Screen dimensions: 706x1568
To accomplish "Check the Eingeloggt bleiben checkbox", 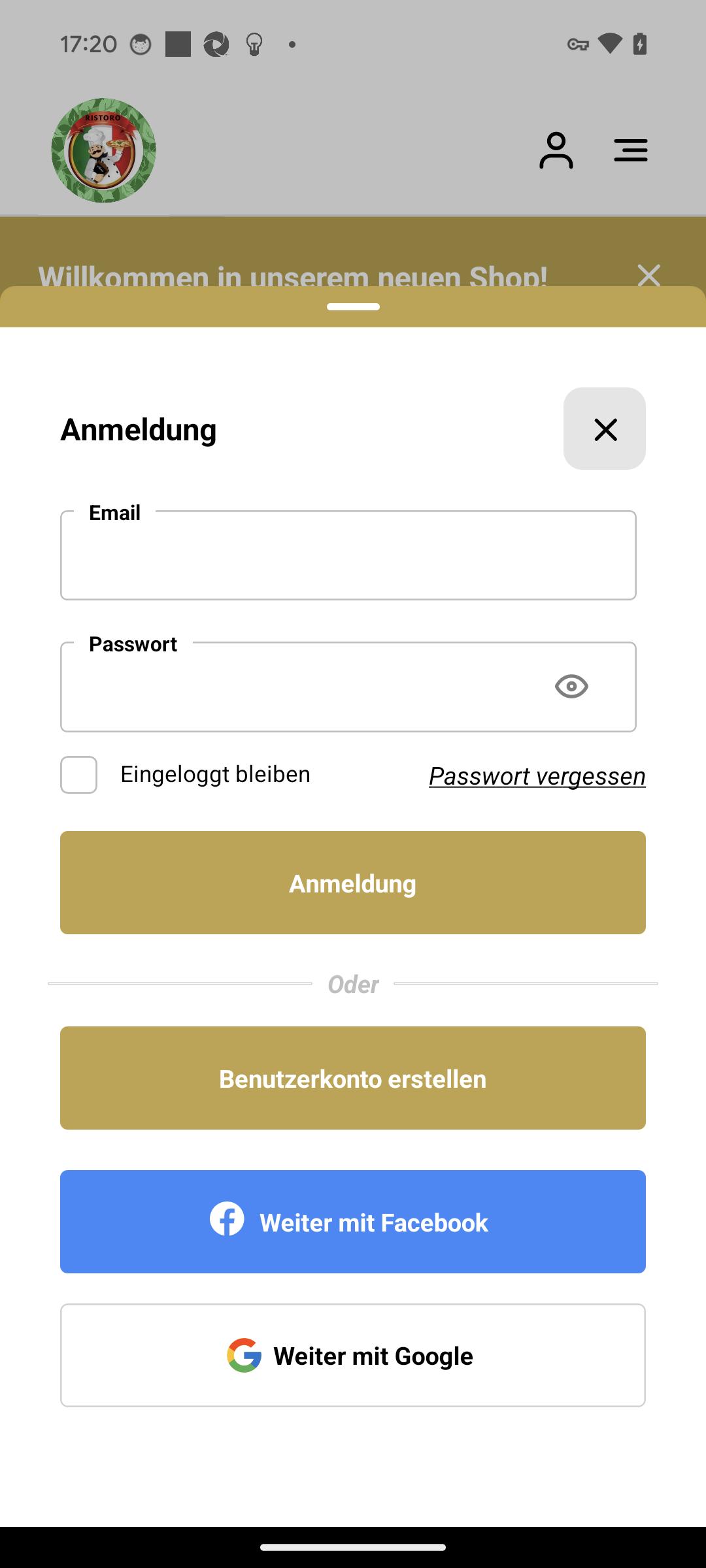I will click(x=79, y=775).
